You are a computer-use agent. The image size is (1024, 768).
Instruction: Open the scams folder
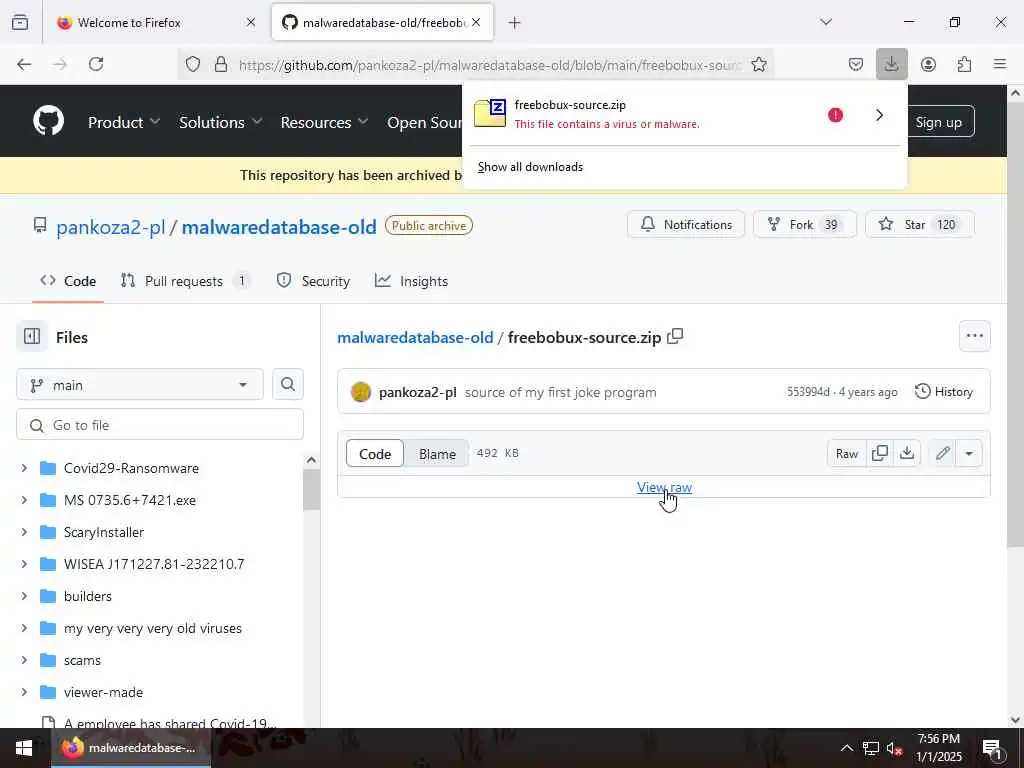click(x=82, y=660)
